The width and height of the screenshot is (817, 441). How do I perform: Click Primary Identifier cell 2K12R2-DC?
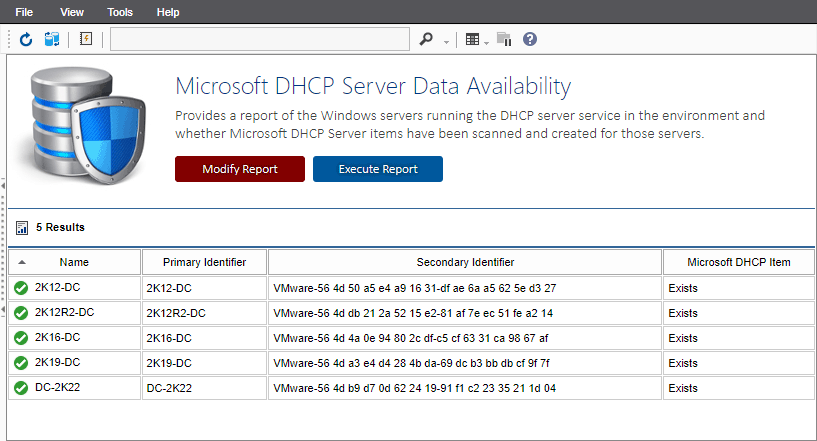[x=204, y=313]
